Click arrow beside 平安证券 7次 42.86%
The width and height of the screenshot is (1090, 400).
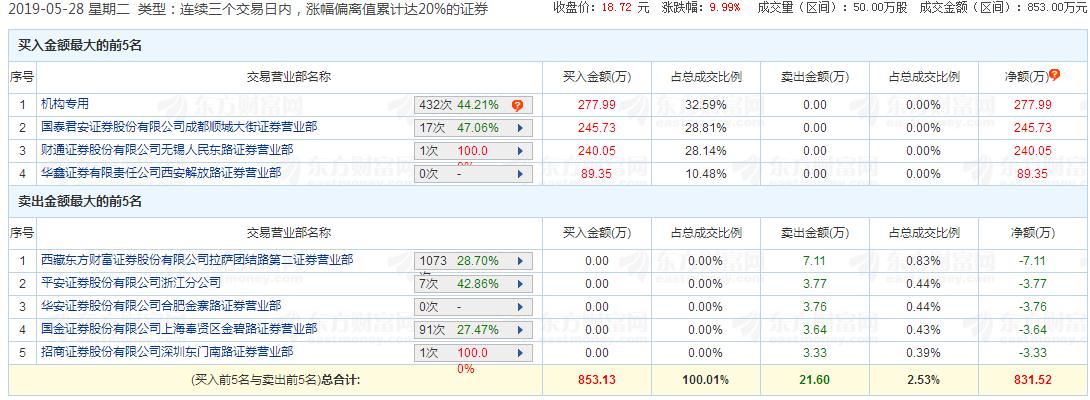coord(518,284)
